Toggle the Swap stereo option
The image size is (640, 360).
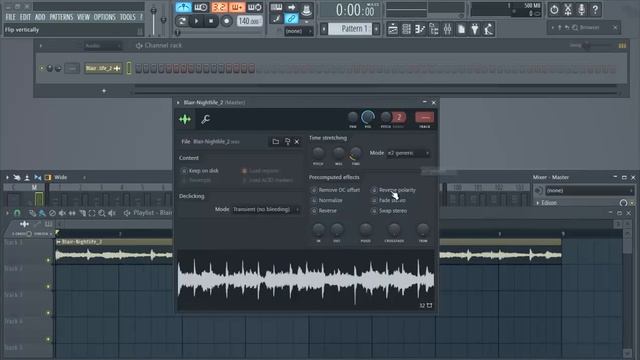click(x=389, y=211)
